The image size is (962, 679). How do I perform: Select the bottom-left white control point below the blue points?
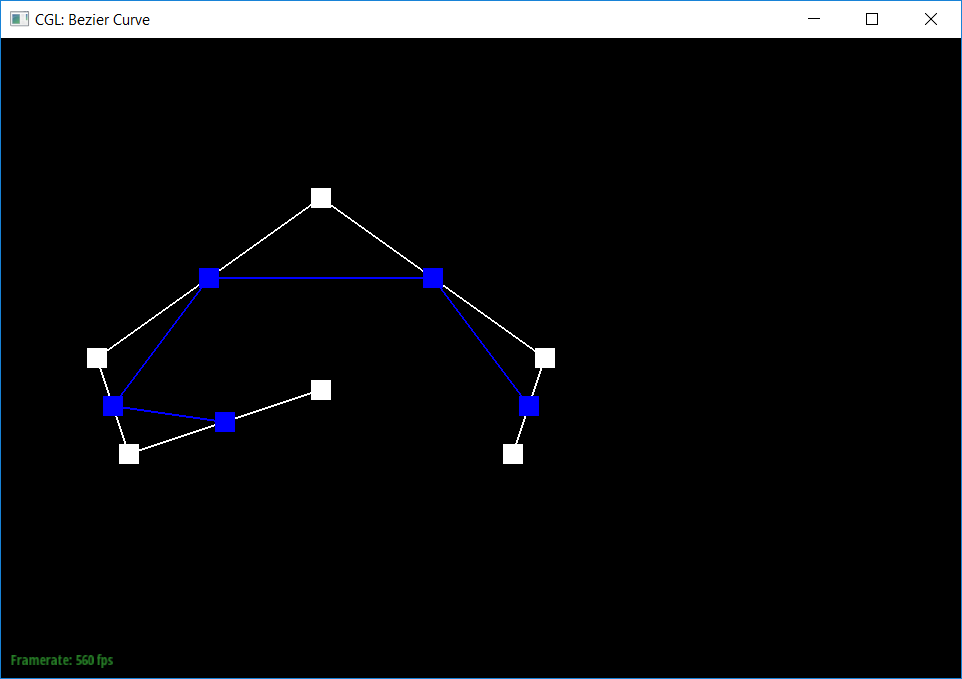pyautogui.click(x=129, y=455)
